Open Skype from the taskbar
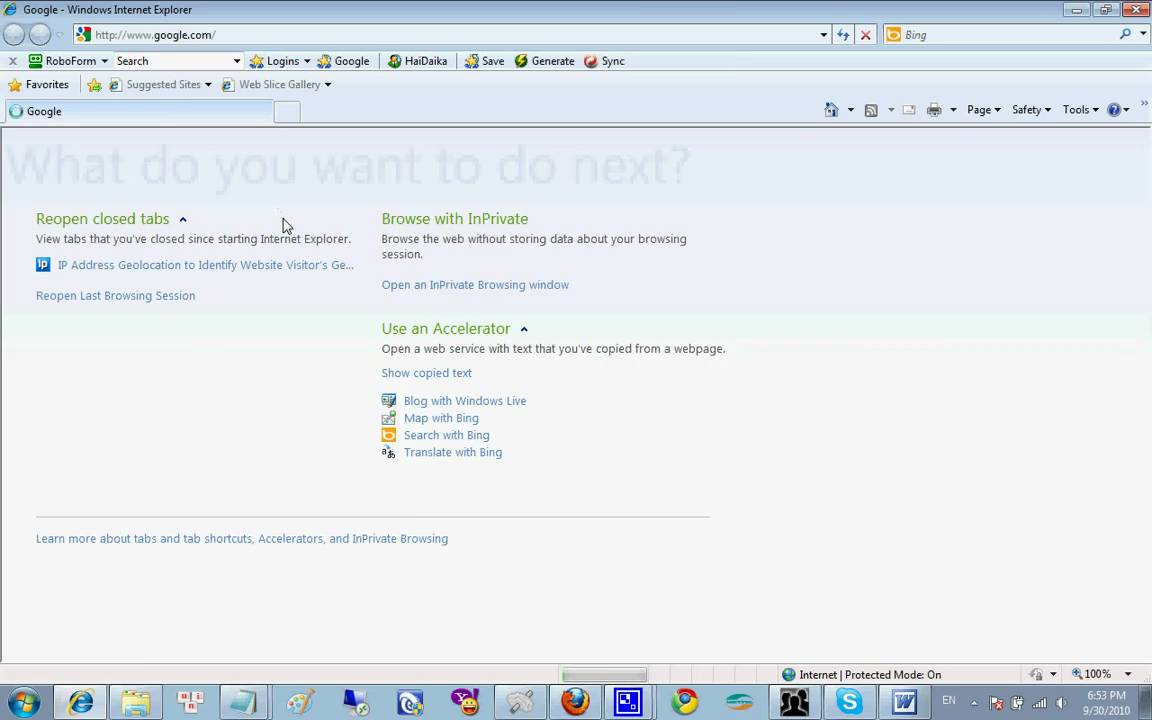The height and width of the screenshot is (720, 1152). tap(849, 702)
